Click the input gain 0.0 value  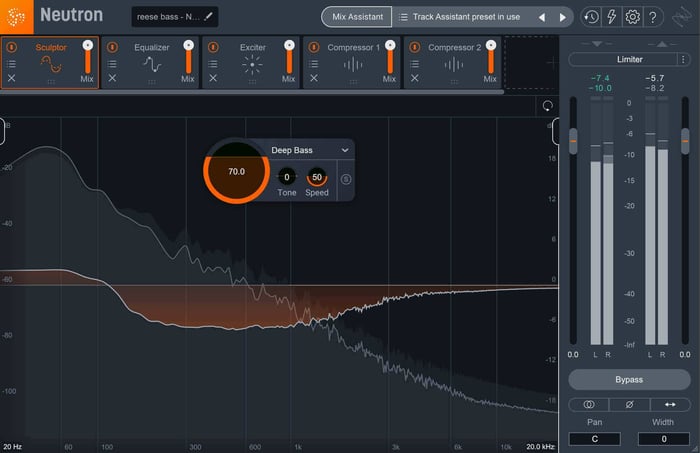pos(573,355)
